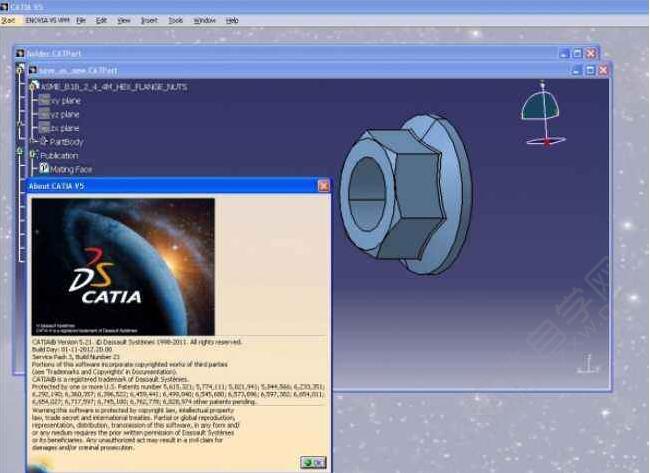Minimize the background CATPart document window
Screen dimensions: 650x473
tap(564, 53)
